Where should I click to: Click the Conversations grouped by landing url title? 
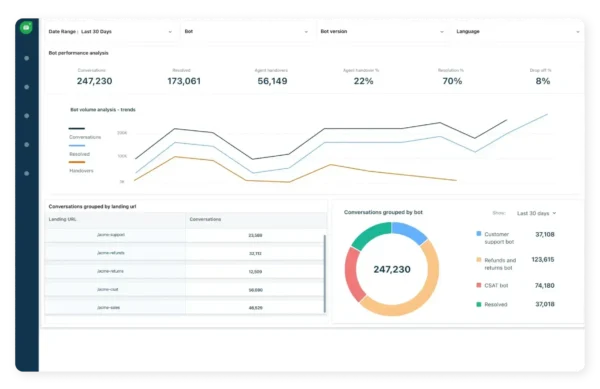coord(92,206)
